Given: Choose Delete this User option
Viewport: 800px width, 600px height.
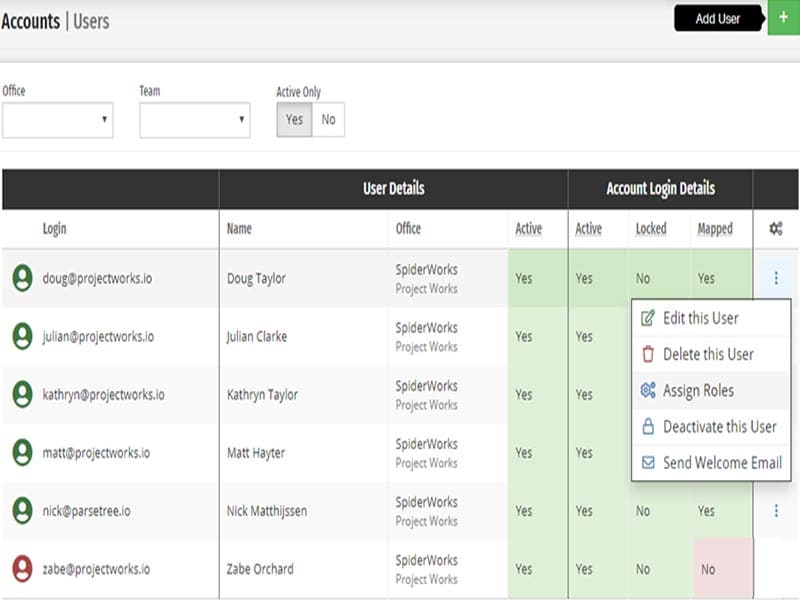Looking at the screenshot, I should click(708, 354).
